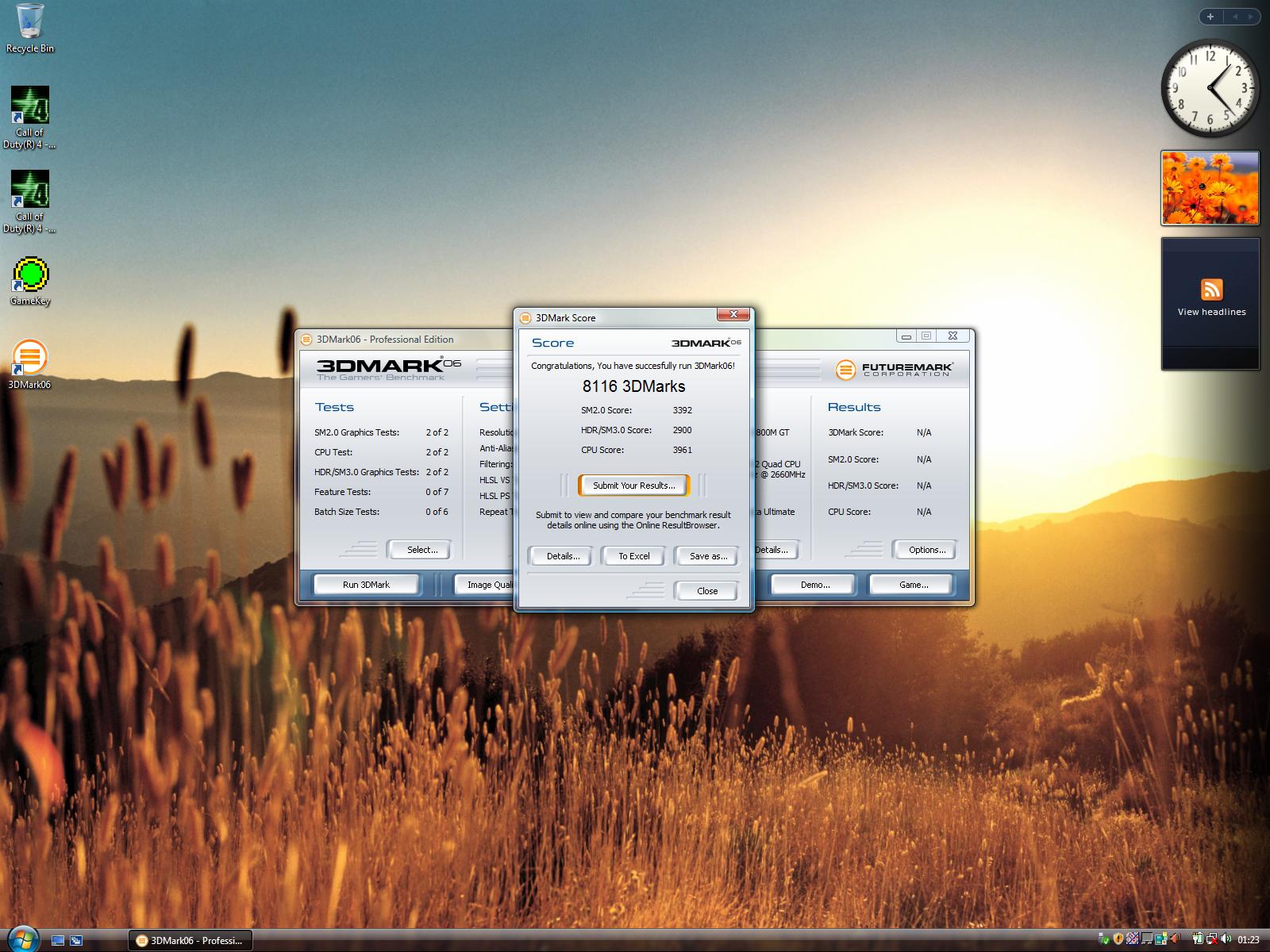Click Feature Tests row label

pyautogui.click(x=342, y=492)
